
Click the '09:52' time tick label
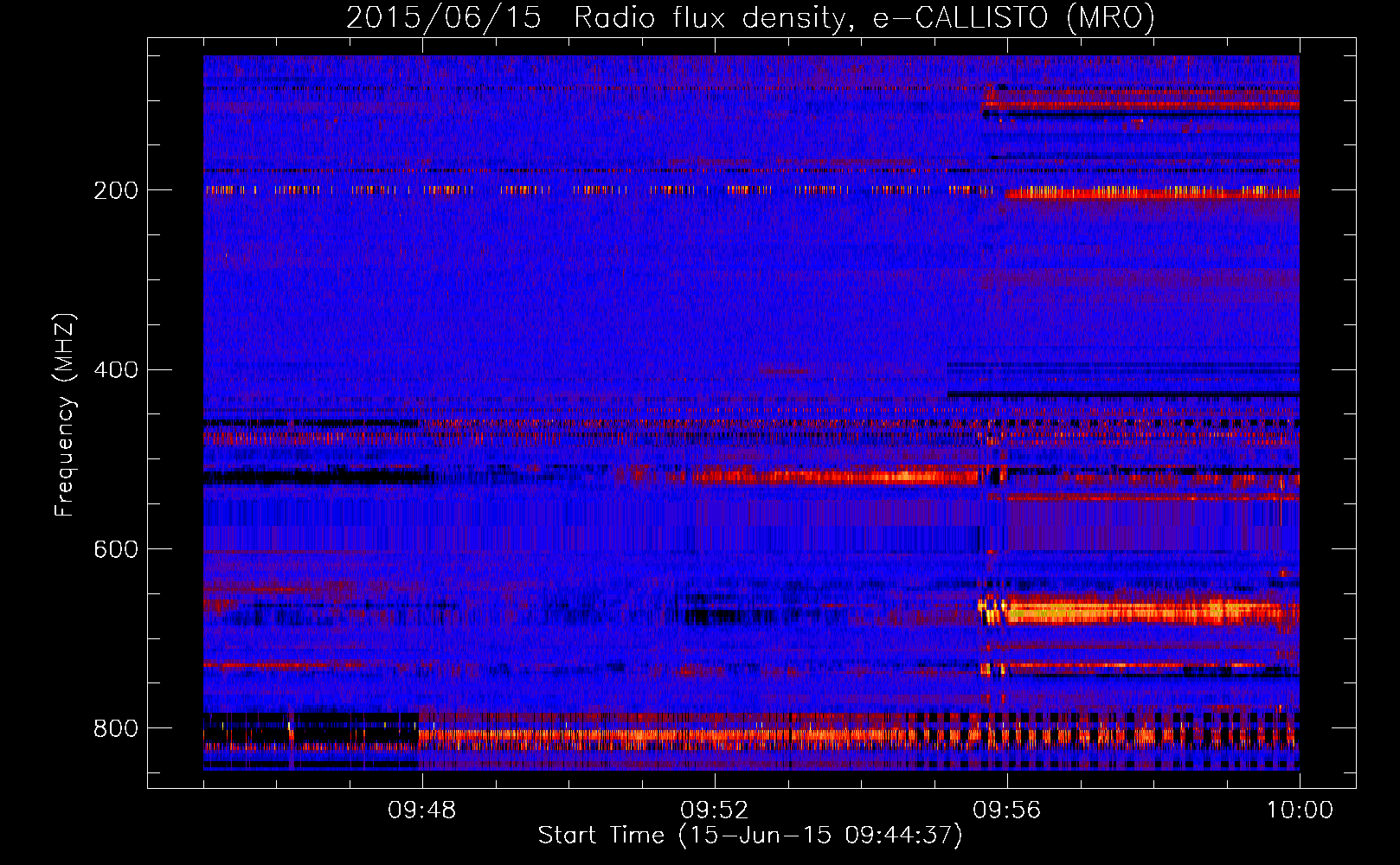714,811
